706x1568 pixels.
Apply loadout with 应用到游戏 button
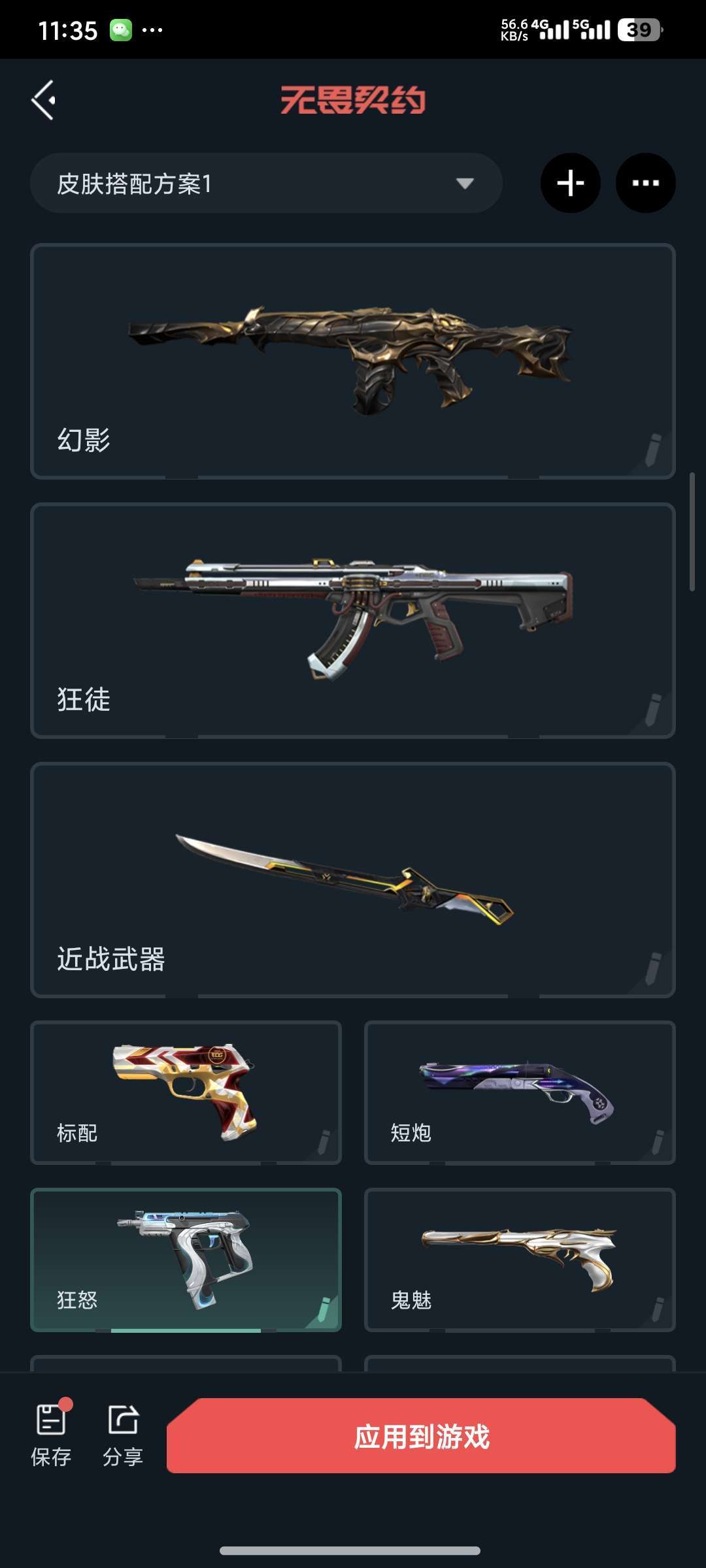pos(421,1436)
